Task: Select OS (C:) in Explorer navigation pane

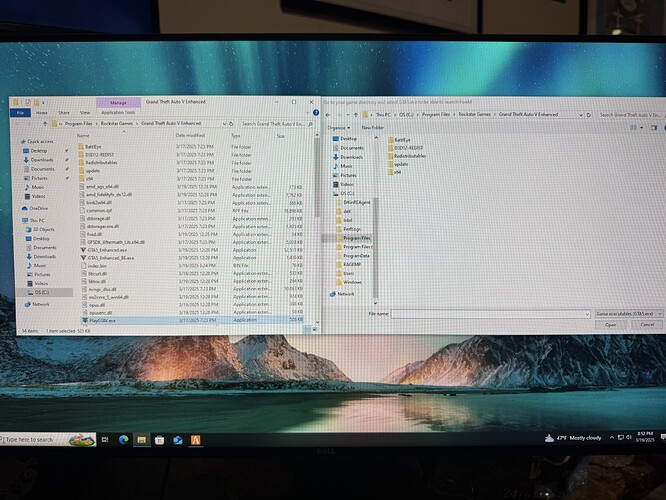Action: click(x=42, y=292)
